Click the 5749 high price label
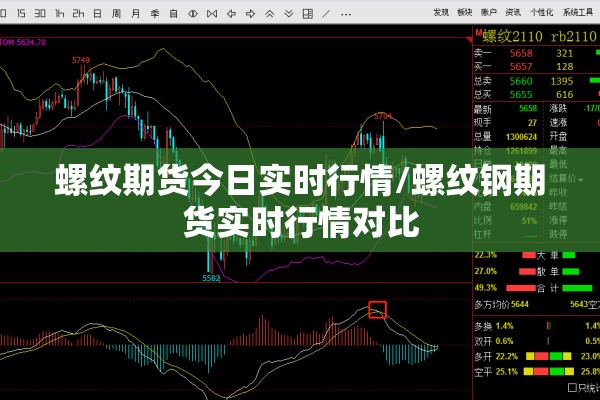 (81, 60)
